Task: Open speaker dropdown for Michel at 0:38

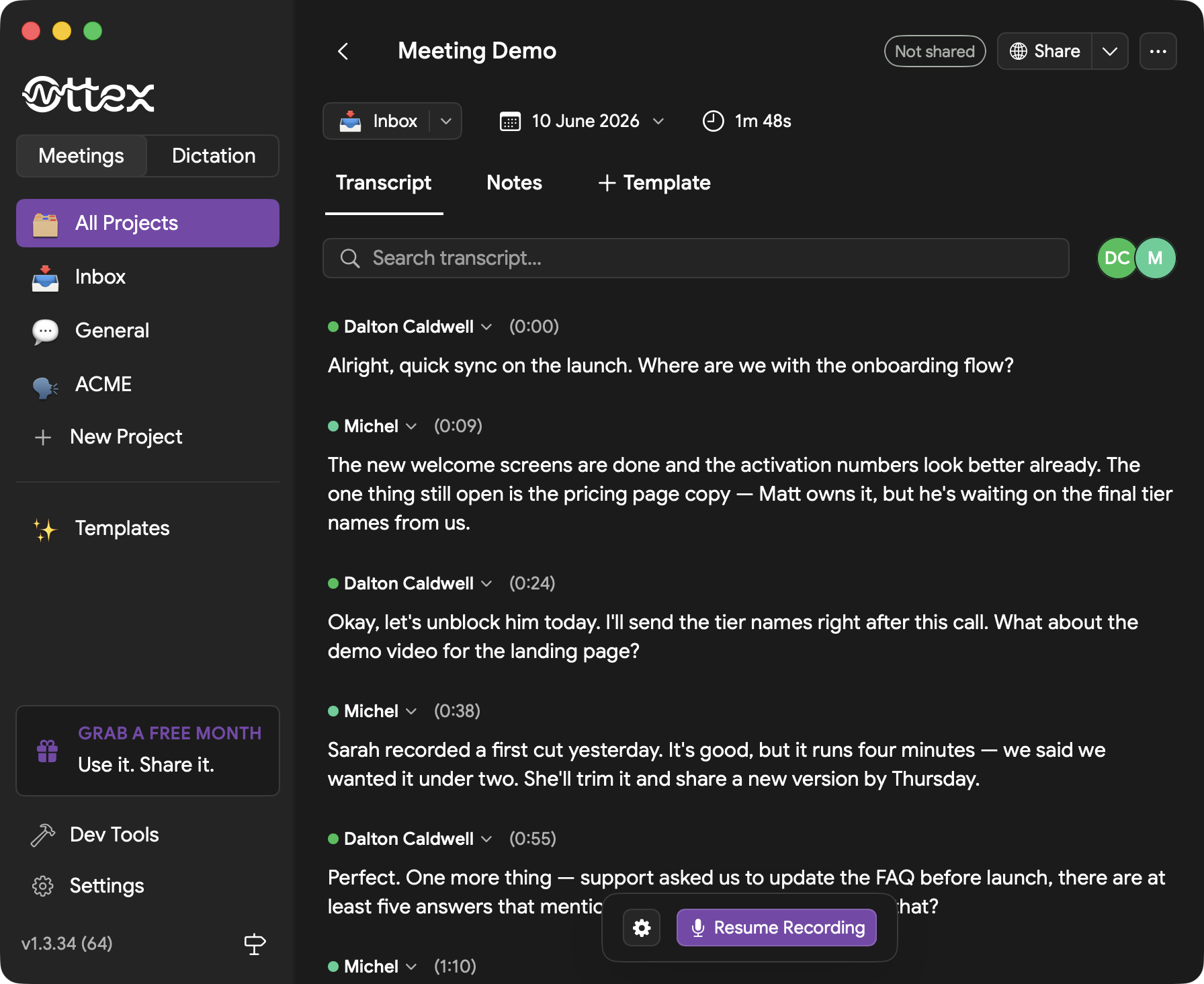Action: (x=411, y=711)
